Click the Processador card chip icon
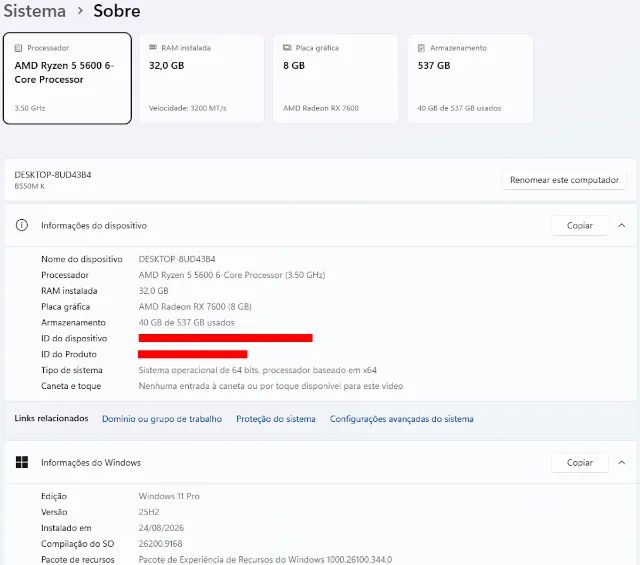 pyautogui.click(x=18, y=48)
